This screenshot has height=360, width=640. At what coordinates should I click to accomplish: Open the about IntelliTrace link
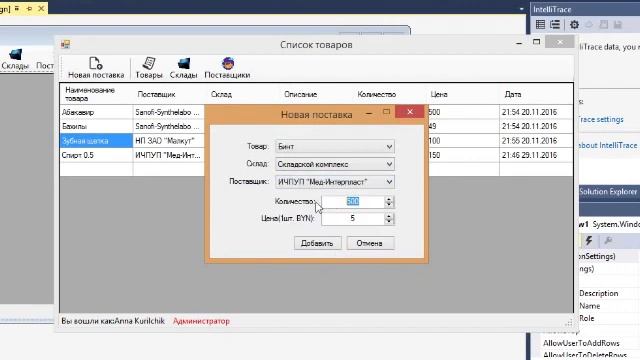[x=608, y=145]
